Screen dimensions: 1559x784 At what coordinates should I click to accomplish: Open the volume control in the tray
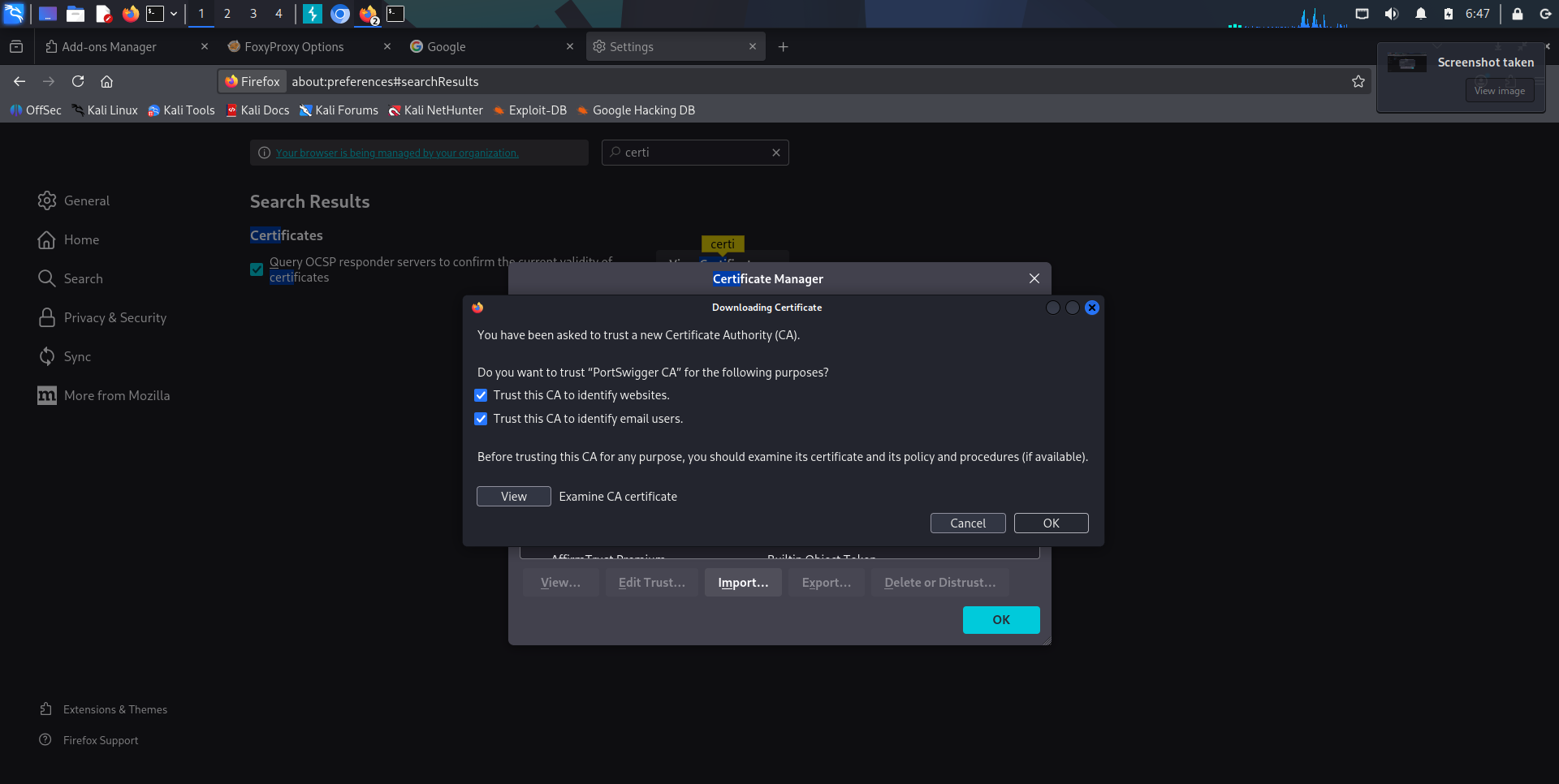[1392, 14]
